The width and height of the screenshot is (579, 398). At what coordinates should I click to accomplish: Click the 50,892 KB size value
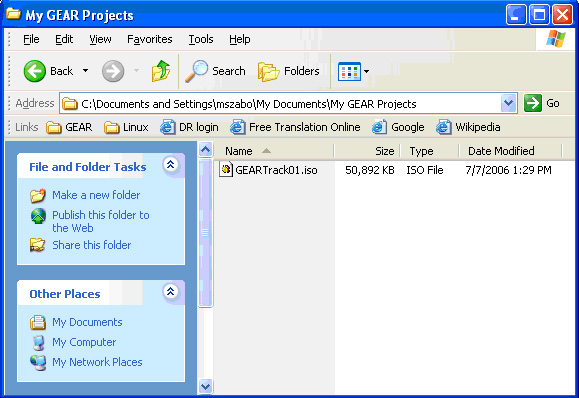tap(370, 170)
